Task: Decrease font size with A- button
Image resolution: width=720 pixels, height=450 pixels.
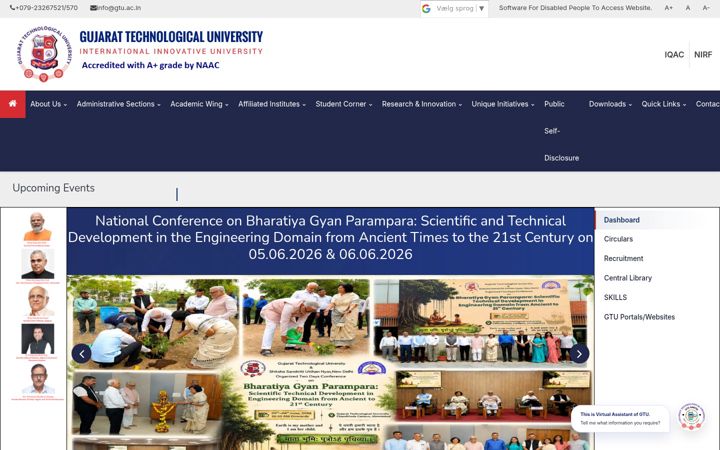Action: point(706,8)
